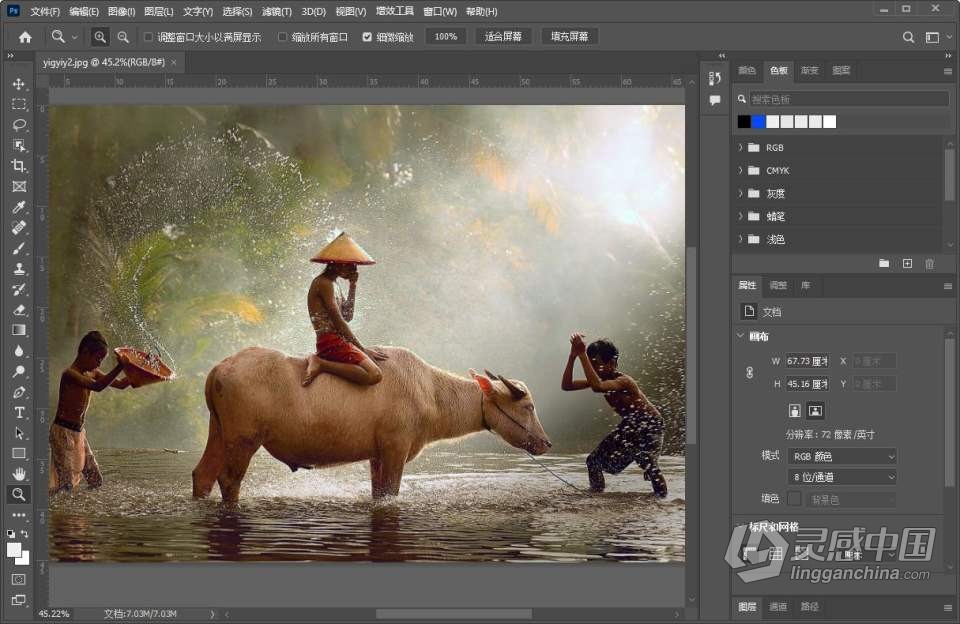The image size is (960, 624).
Task: Select the Rectangular Marquee tool
Action: click(19, 104)
